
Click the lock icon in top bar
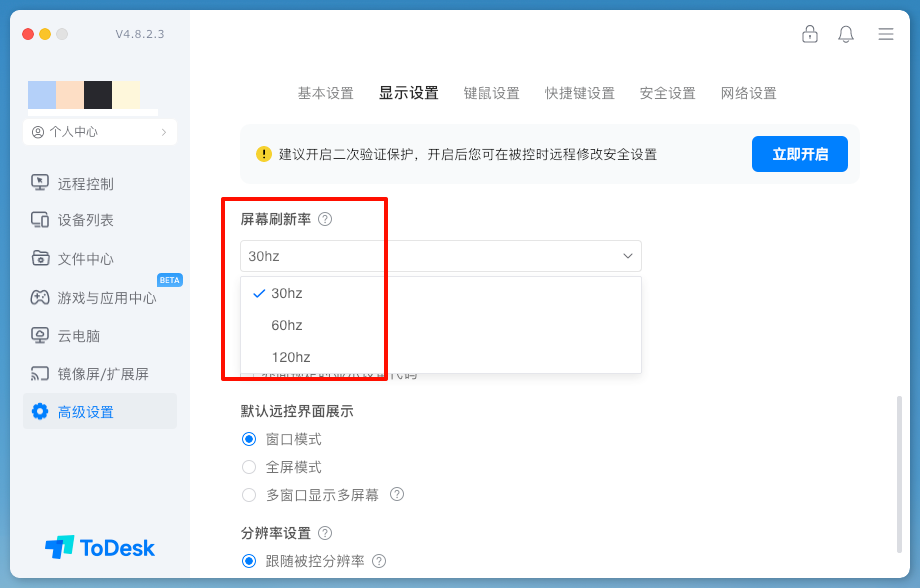coord(810,34)
